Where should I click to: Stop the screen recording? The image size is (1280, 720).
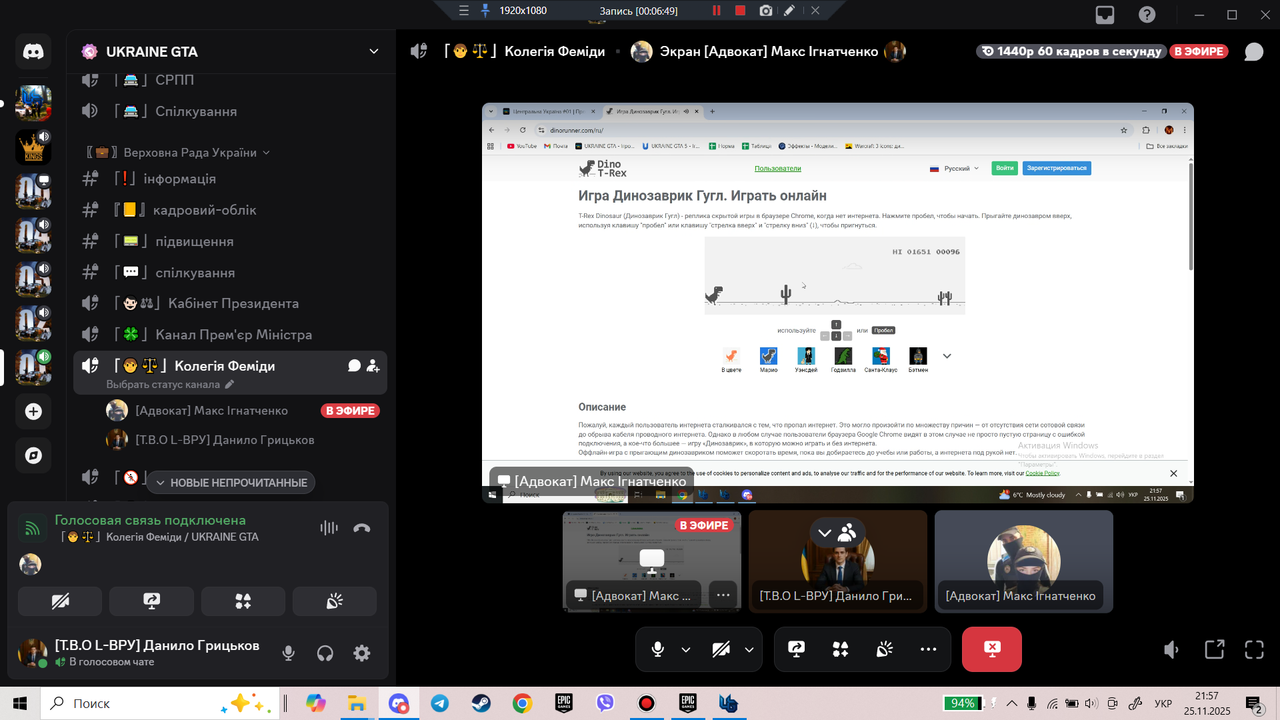(740, 10)
